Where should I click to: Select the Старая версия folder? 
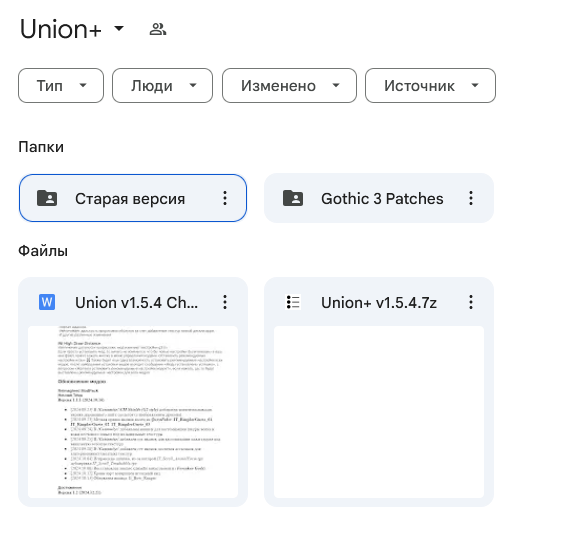133,198
